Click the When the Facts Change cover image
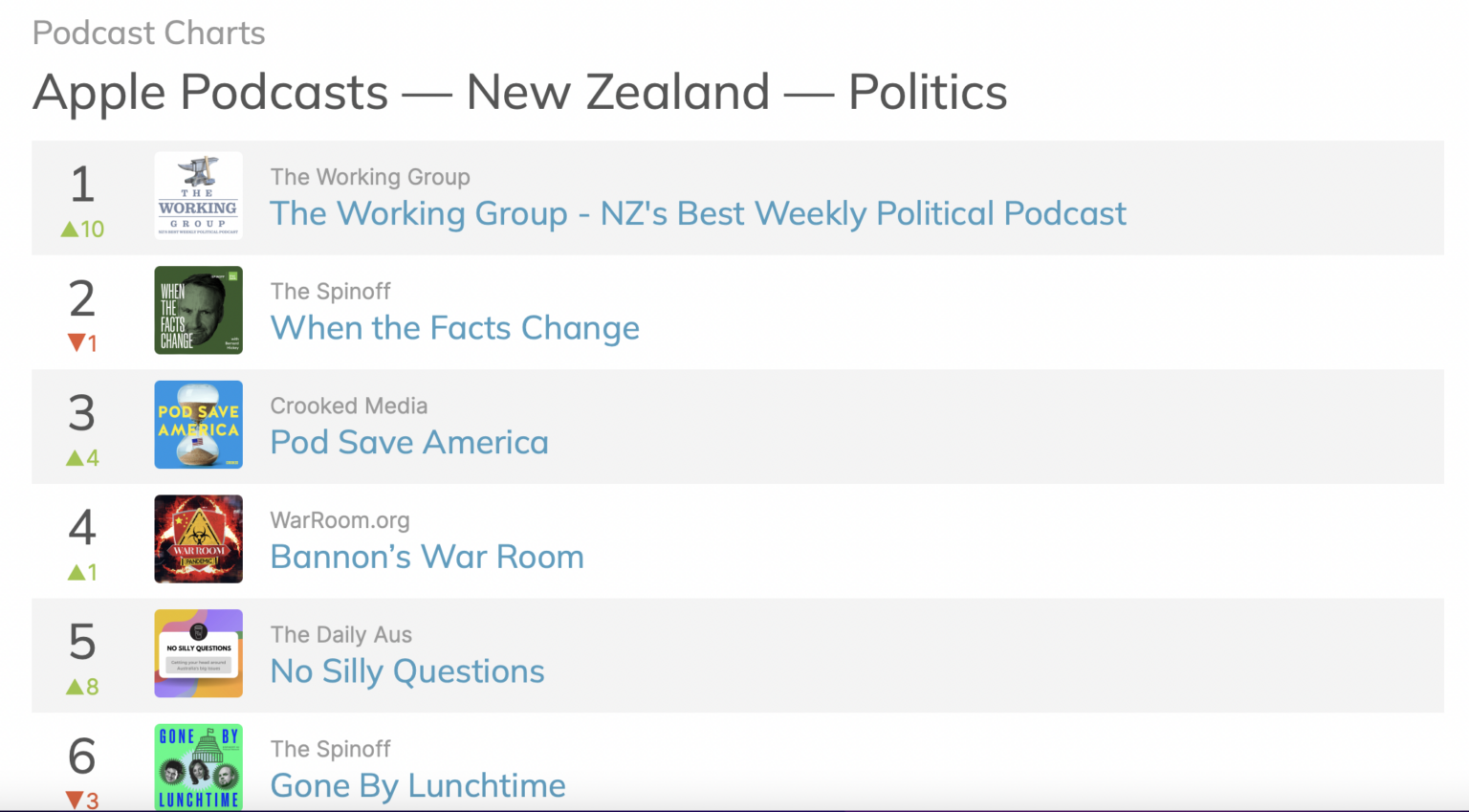1469x812 pixels. click(x=198, y=310)
